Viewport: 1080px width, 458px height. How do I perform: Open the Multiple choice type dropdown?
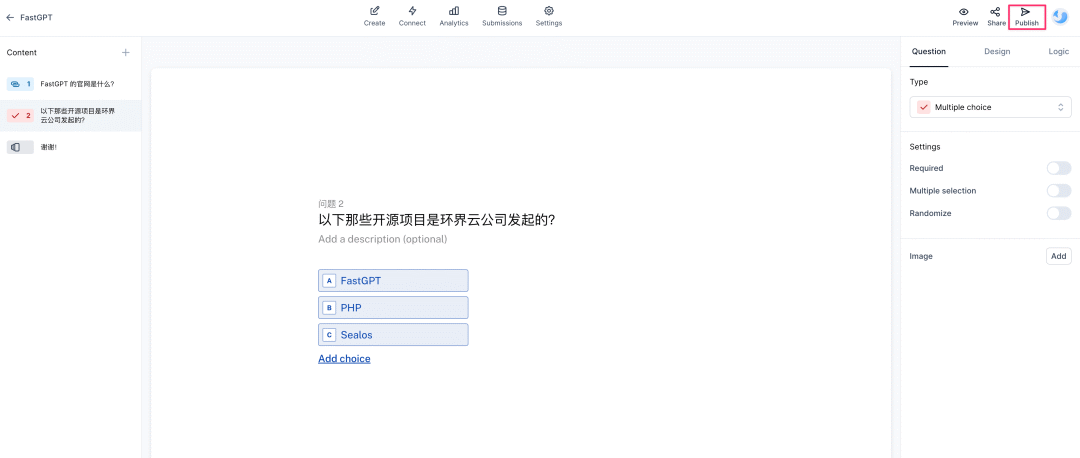coord(990,107)
